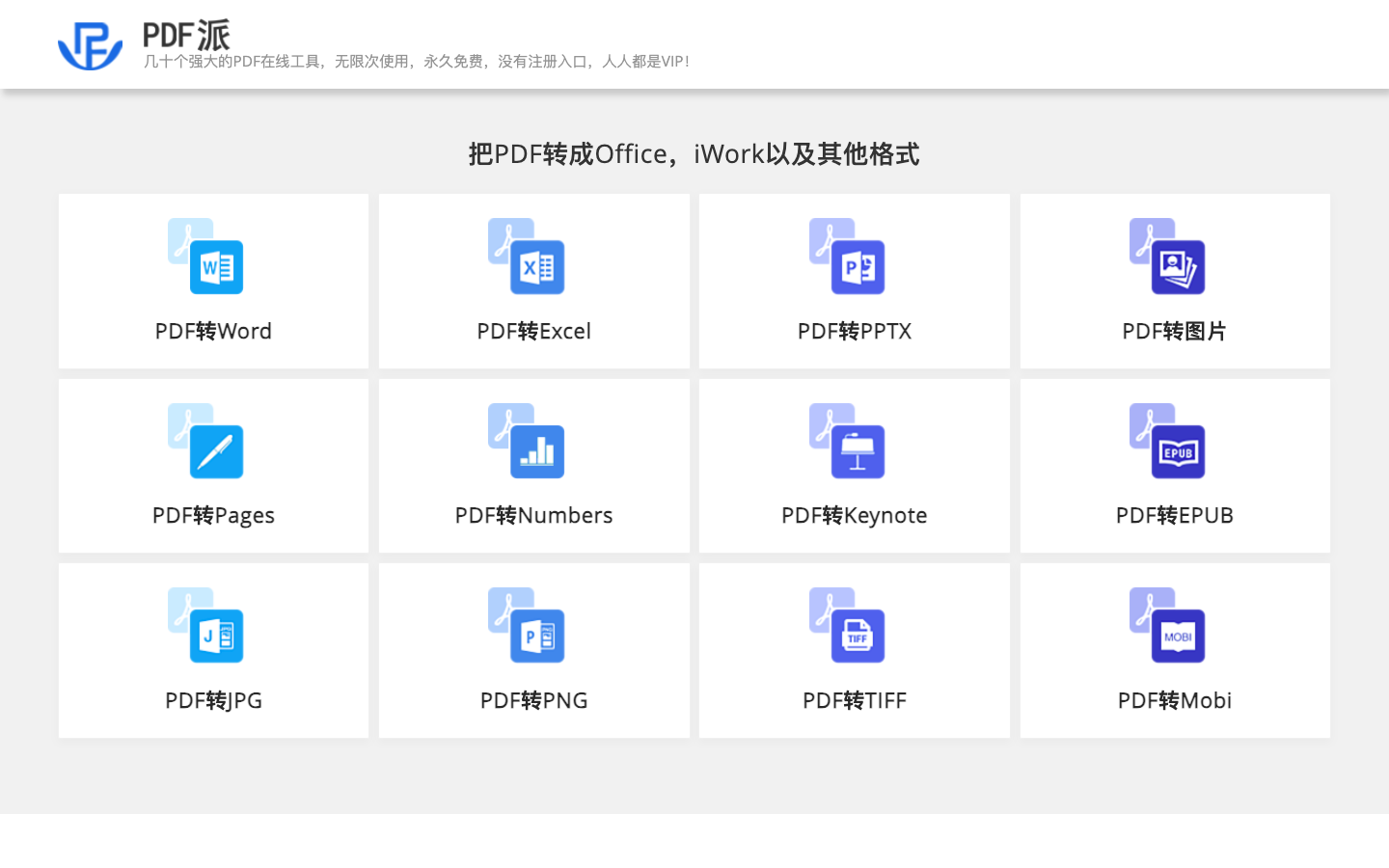Click the PDF to image icon
The image size is (1389, 868).
pos(1167,257)
